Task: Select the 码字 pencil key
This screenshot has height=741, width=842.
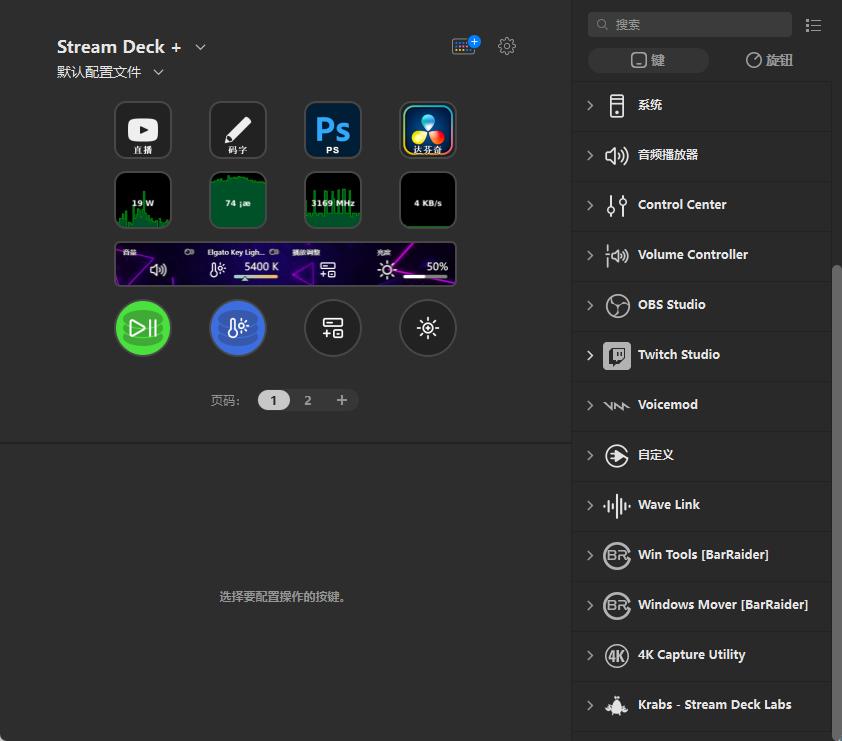Action: [238, 130]
